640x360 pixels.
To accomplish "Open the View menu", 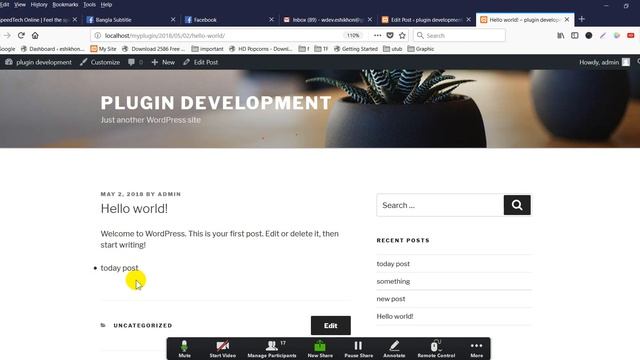I will [20, 4].
